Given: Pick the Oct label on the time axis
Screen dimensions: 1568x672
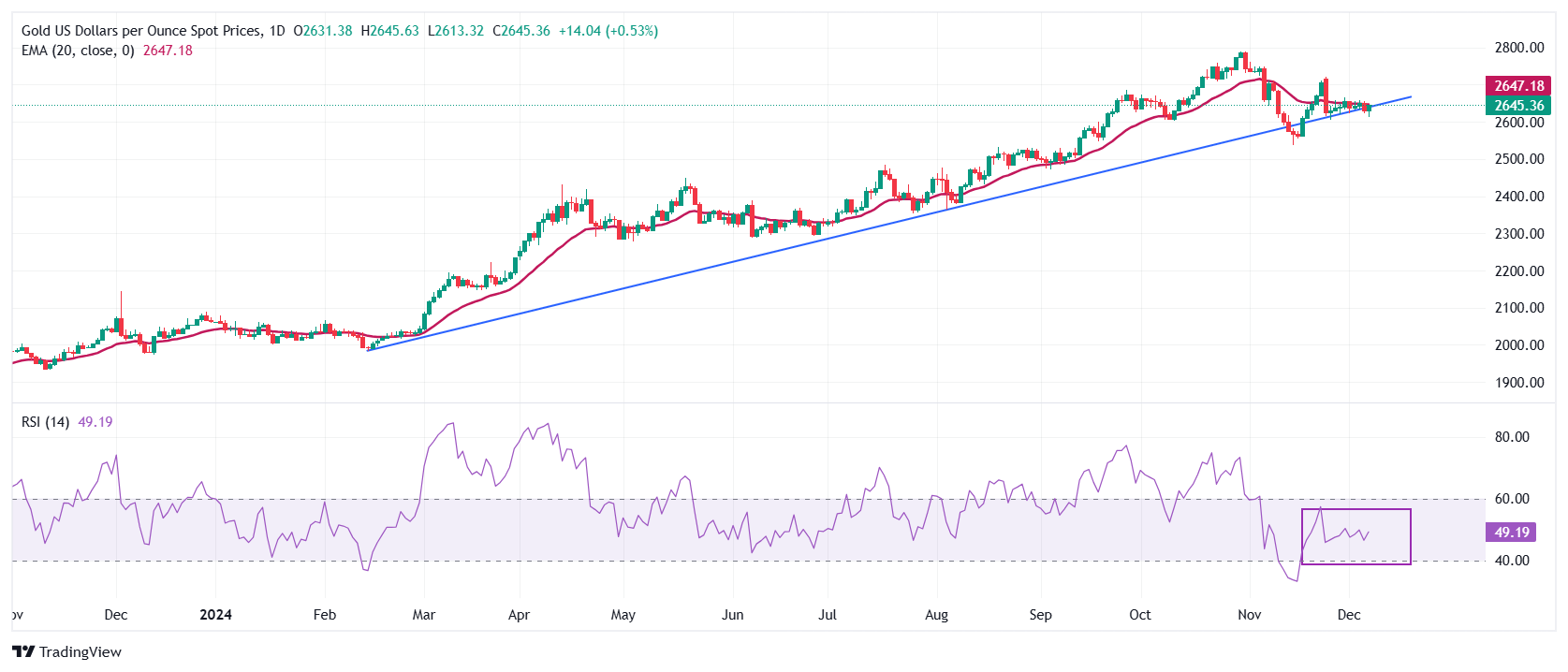Looking at the screenshot, I should [1139, 615].
